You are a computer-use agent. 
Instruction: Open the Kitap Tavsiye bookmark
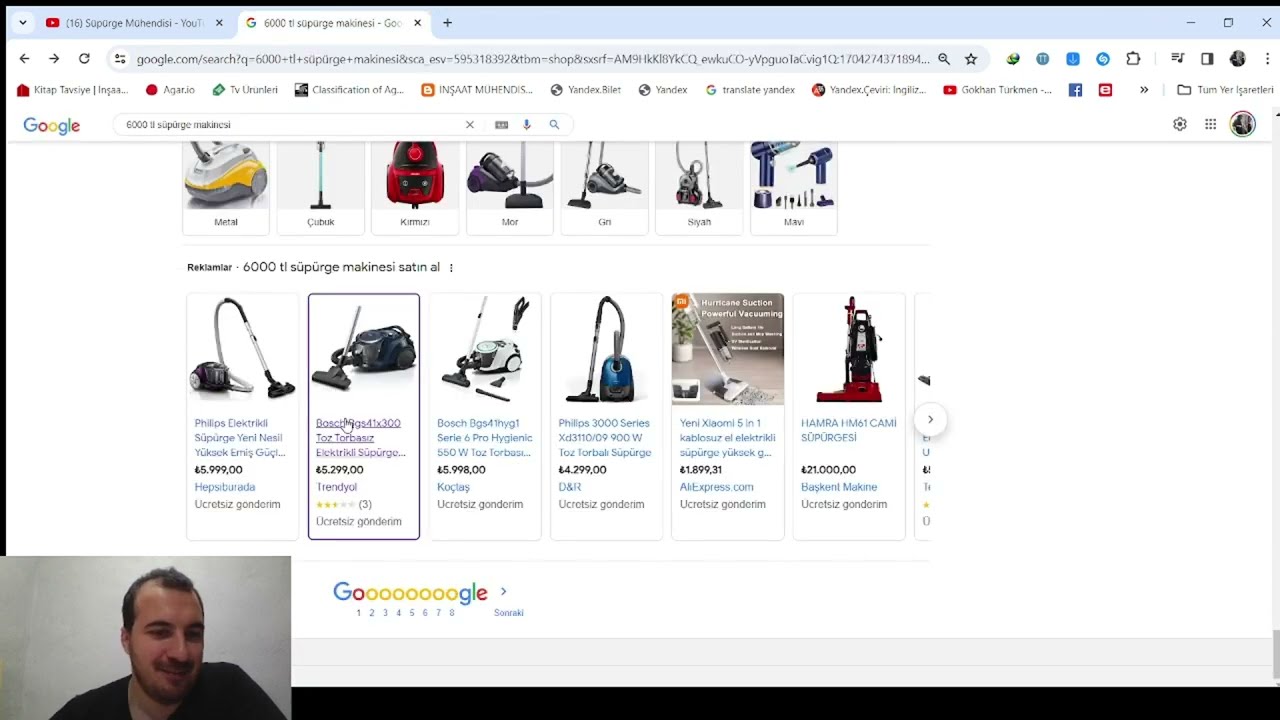72,90
